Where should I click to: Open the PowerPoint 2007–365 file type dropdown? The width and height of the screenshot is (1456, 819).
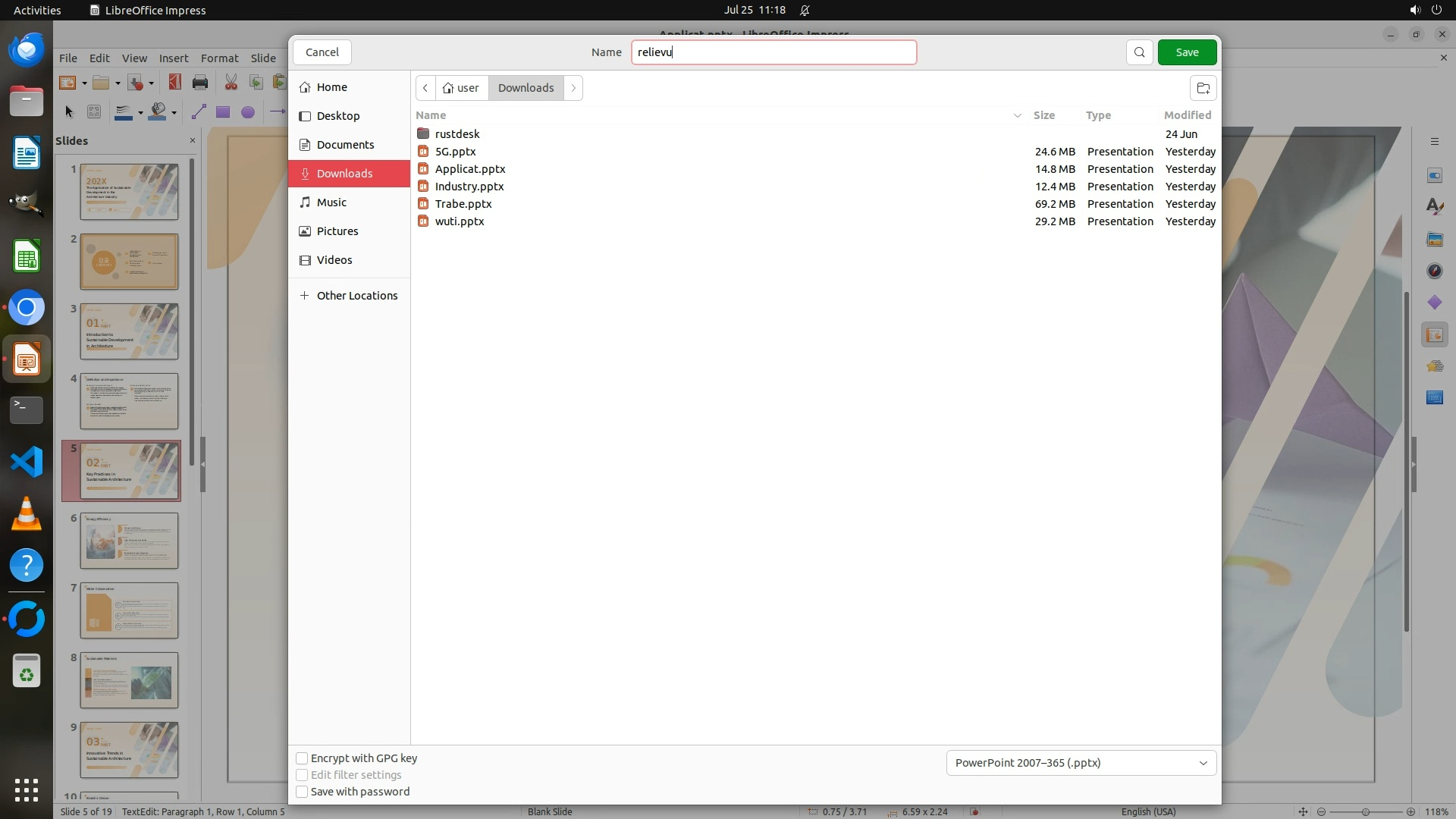coord(1081,763)
